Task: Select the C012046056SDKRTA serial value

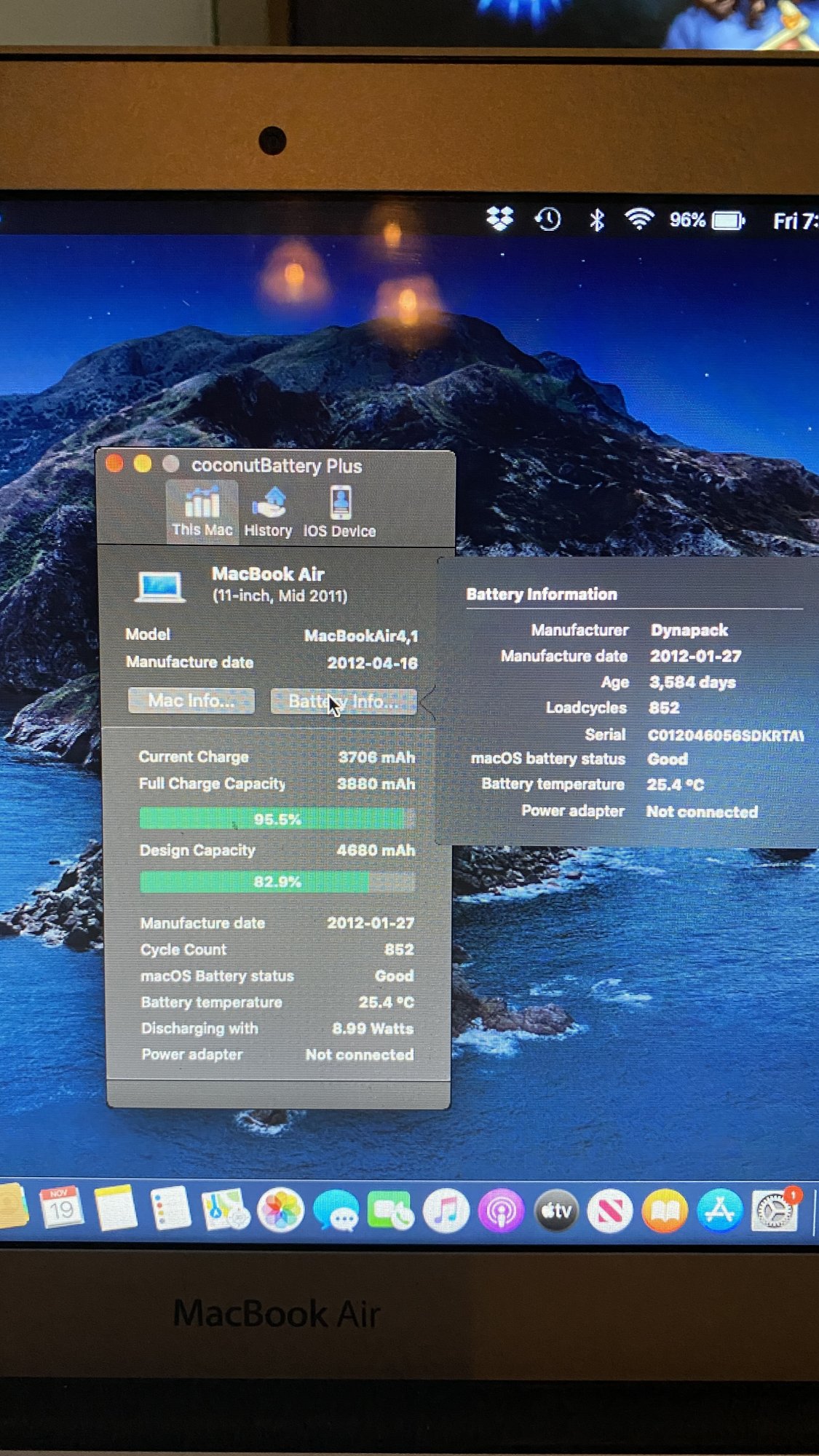Action: coord(726,735)
